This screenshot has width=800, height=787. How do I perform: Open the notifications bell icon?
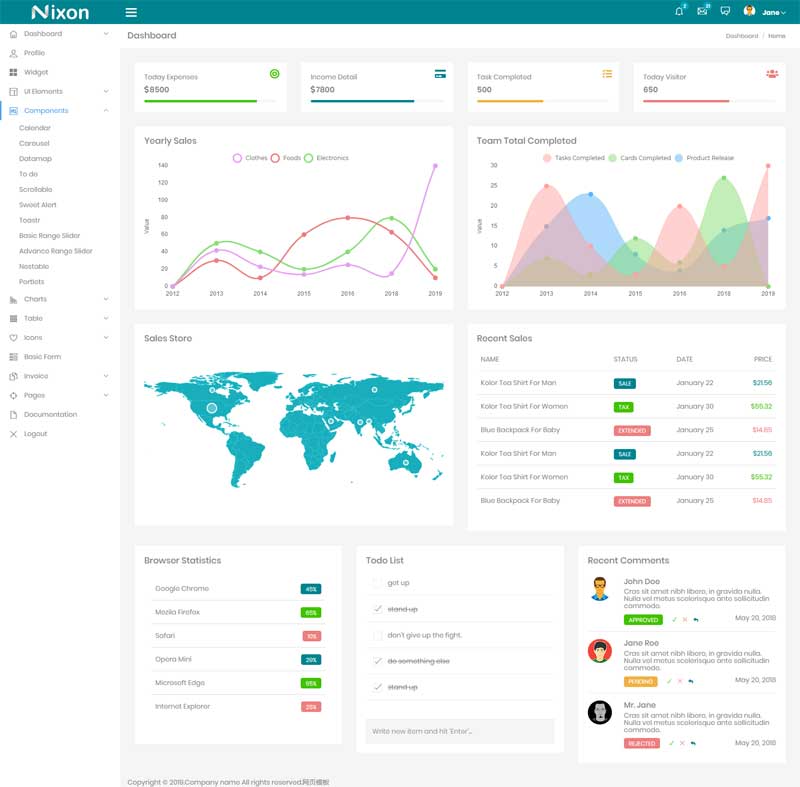point(680,11)
